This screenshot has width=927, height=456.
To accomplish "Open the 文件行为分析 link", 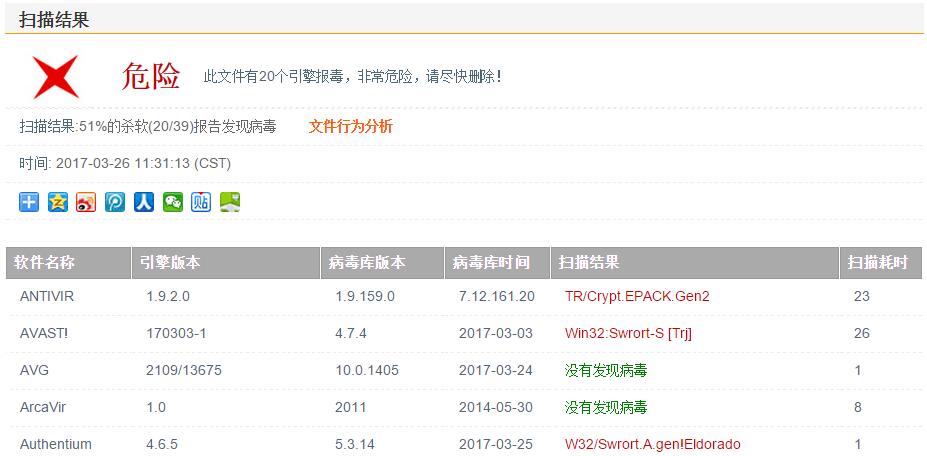I will coord(351,126).
